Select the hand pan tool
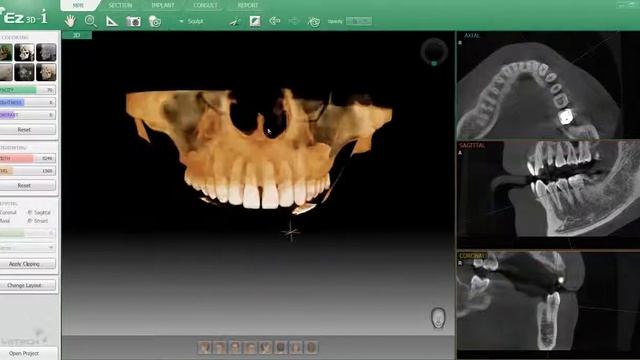The image size is (640, 360). tap(71, 21)
